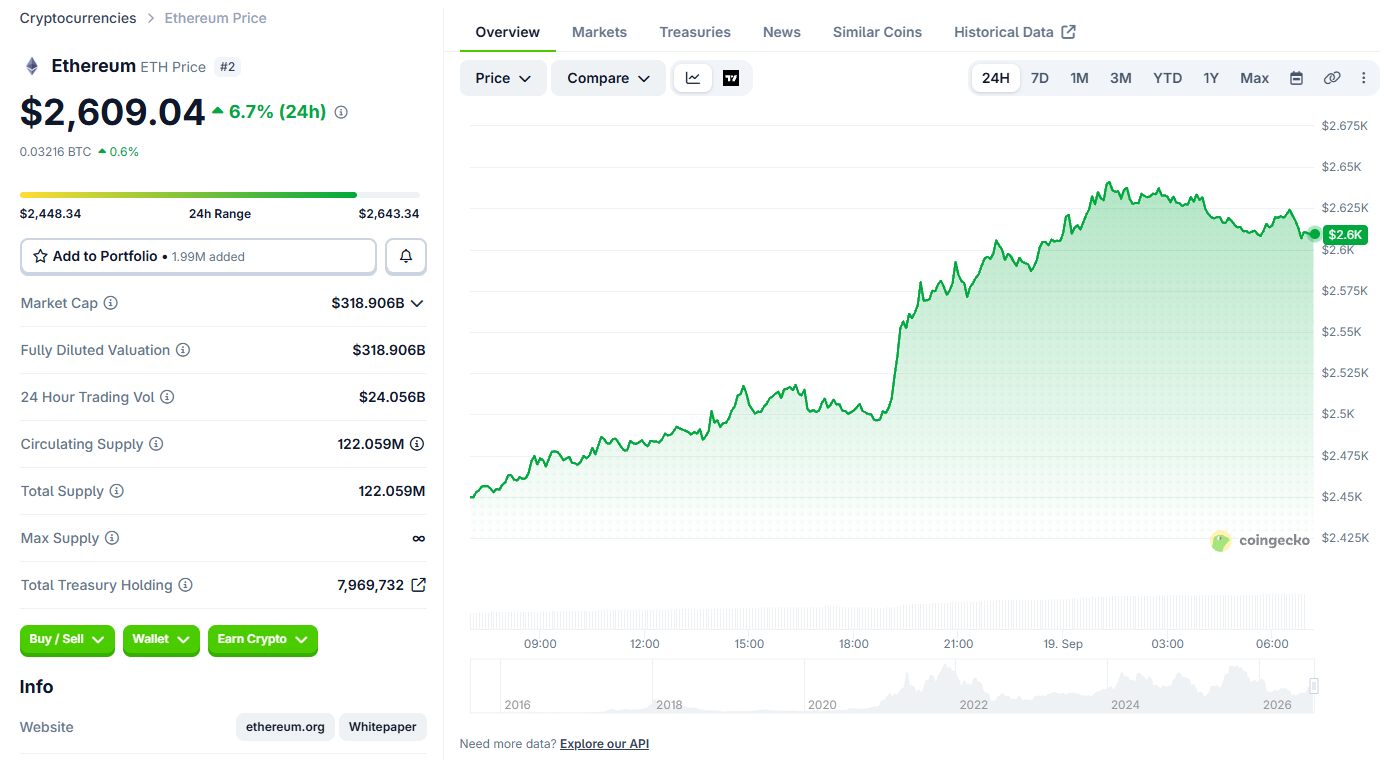Open the Buy / Sell dropdown
Image resolution: width=1384 pixels, height=760 pixels.
tap(67, 640)
